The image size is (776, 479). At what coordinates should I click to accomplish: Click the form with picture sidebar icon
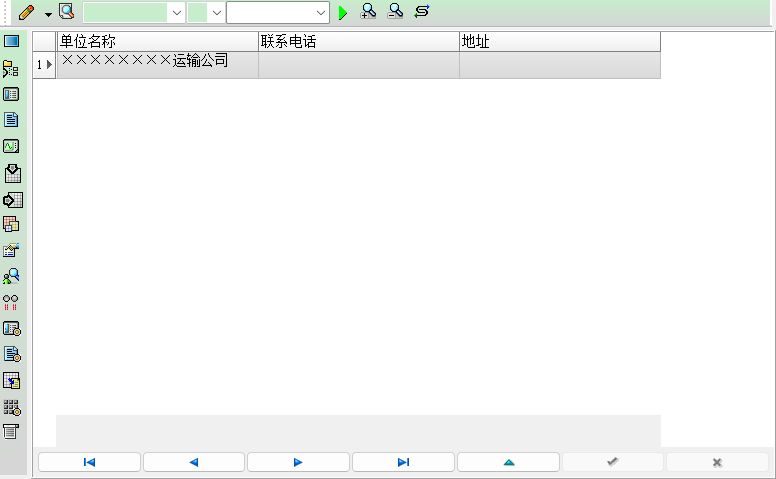point(11,250)
